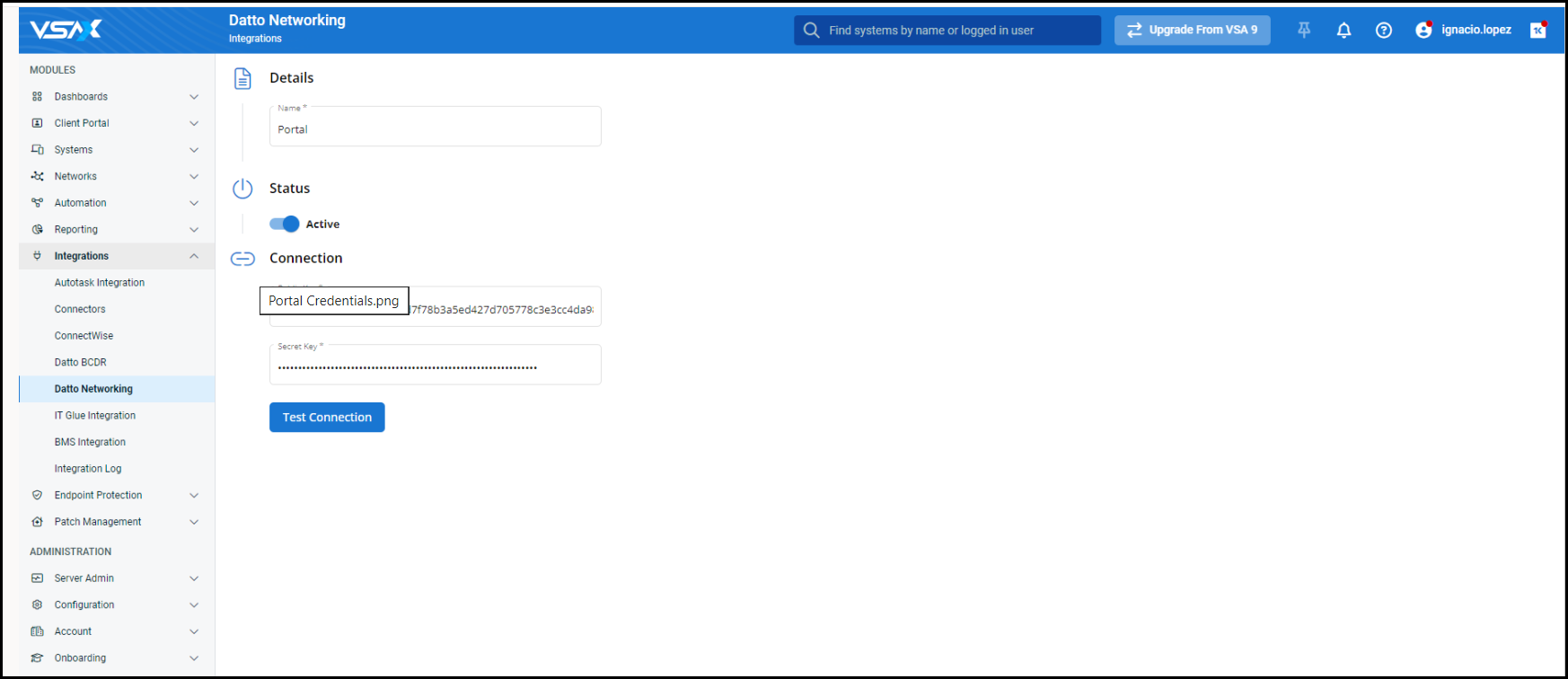
Task: Click the Datto Networking page title
Action: tap(287, 20)
